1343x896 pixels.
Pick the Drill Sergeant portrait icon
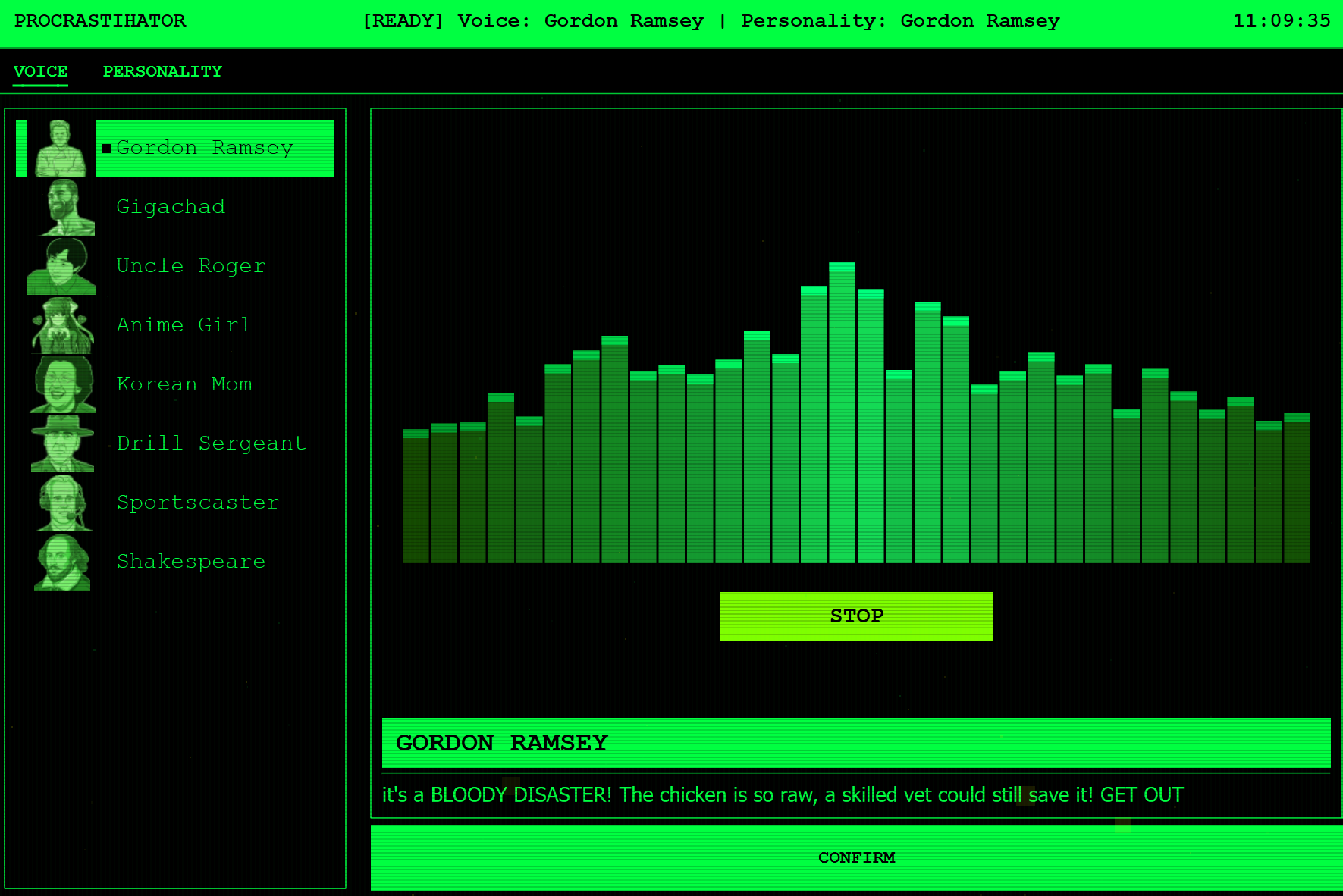pos(63,443)
